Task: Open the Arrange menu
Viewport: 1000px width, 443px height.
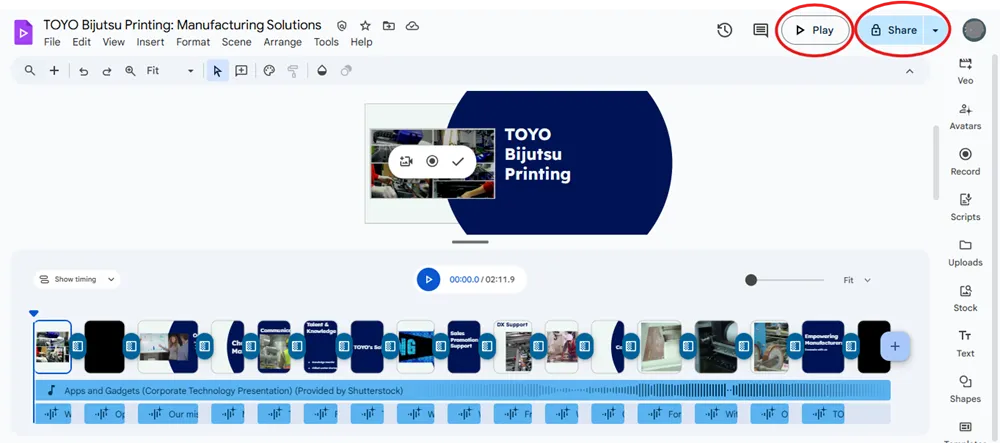Action: pos(282,42)
